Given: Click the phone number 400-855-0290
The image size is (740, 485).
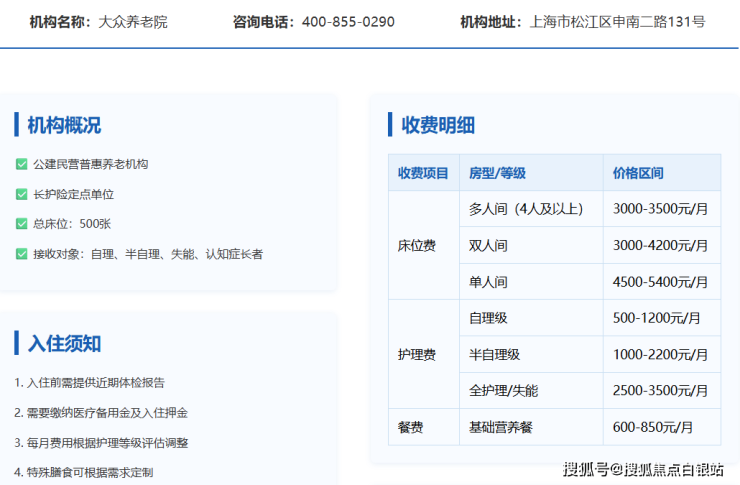Looking at the screenshot, I should (x=348, y=22).
